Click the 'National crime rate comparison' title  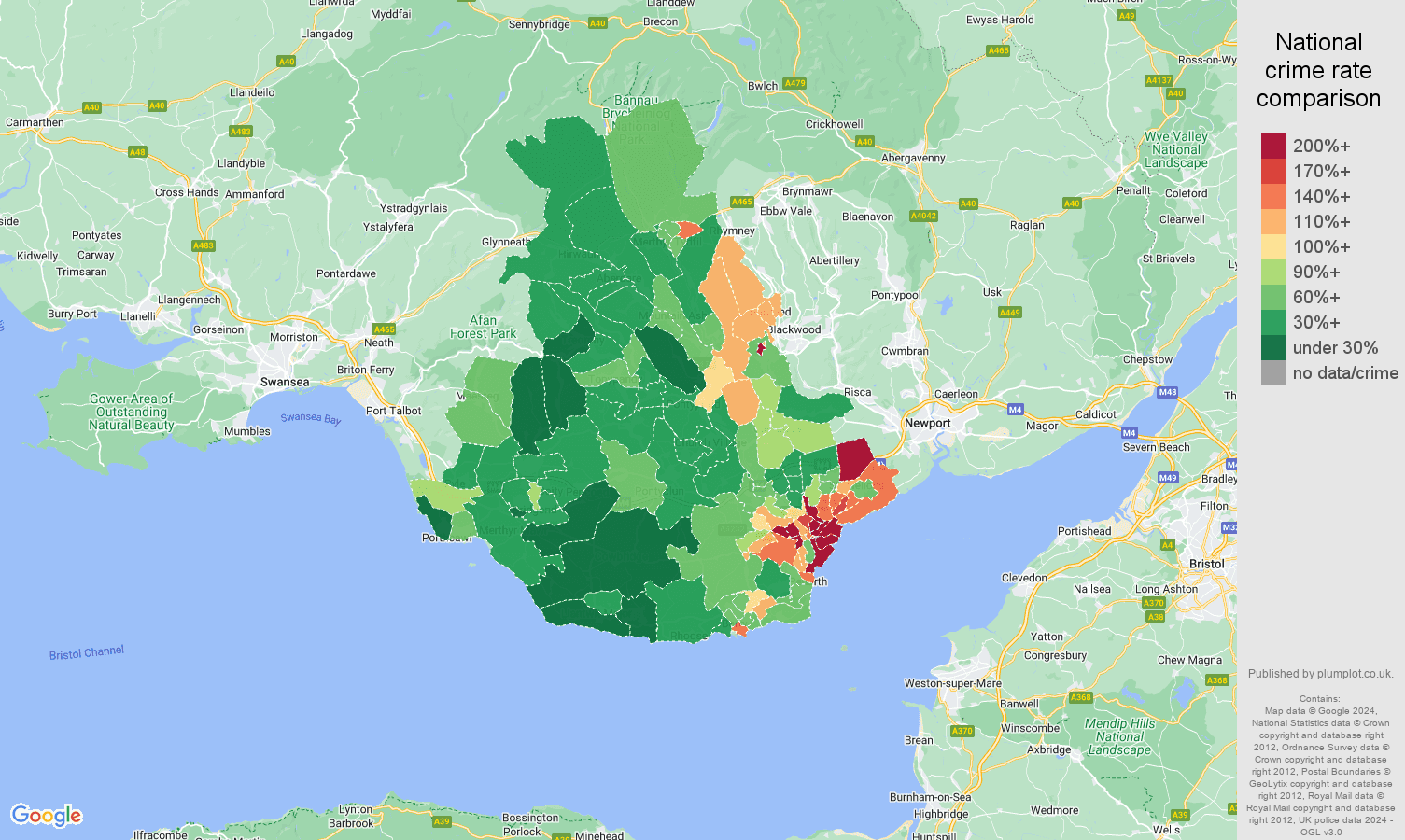(1319, 70)
